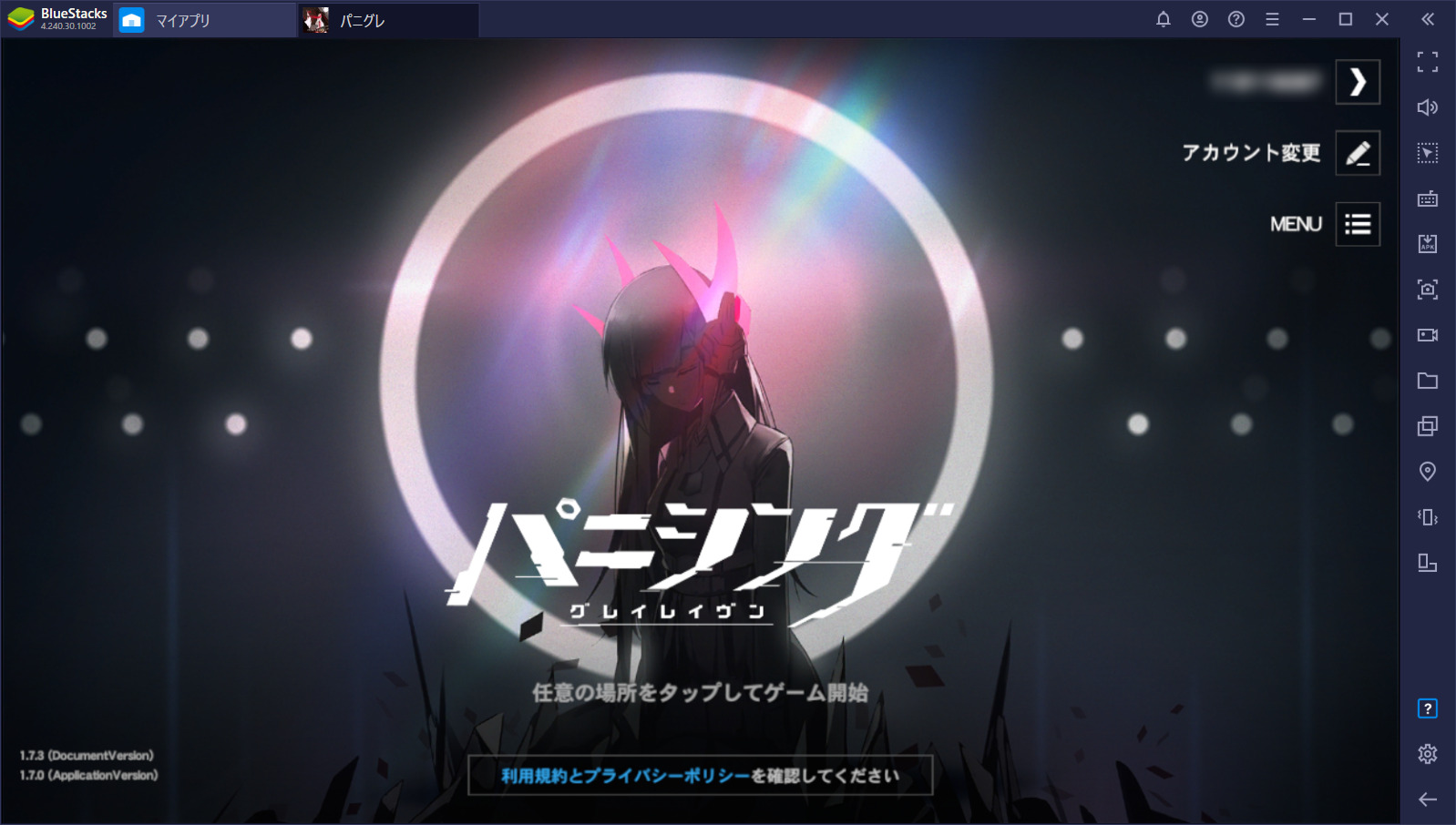Click the arrow button beside the account ID
The width and height of the screenshot is (1456, 825).
(x=1358, y=82)
